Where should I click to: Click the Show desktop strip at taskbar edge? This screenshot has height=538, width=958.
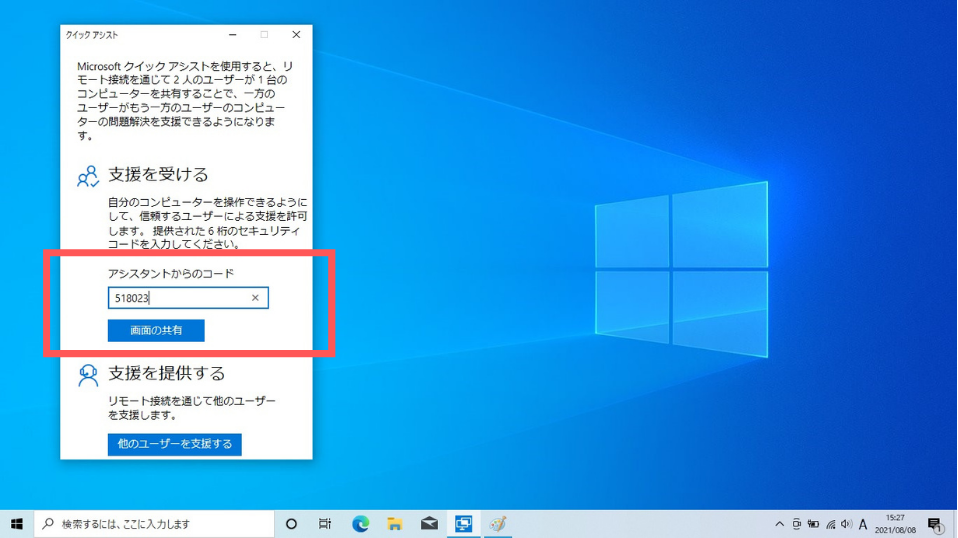coord(956,524)
